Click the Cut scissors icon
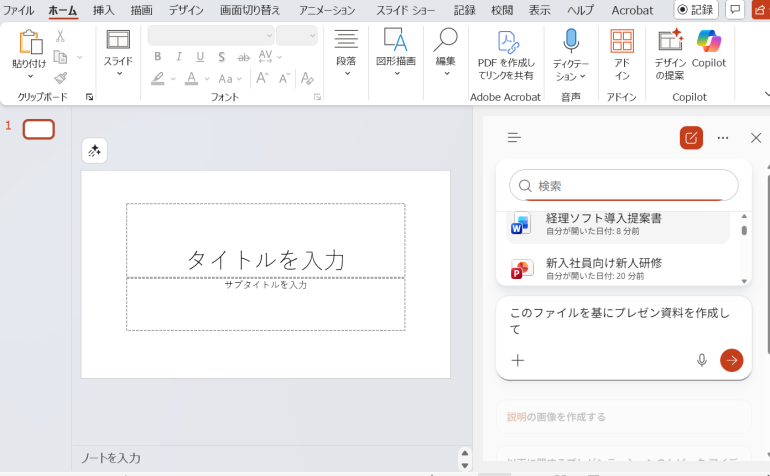This screenshot has height=476, width=770. coord(60,36)
